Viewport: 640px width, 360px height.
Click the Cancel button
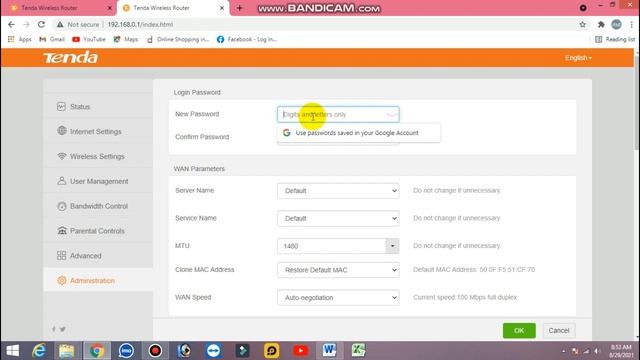[x=559, y=331]
